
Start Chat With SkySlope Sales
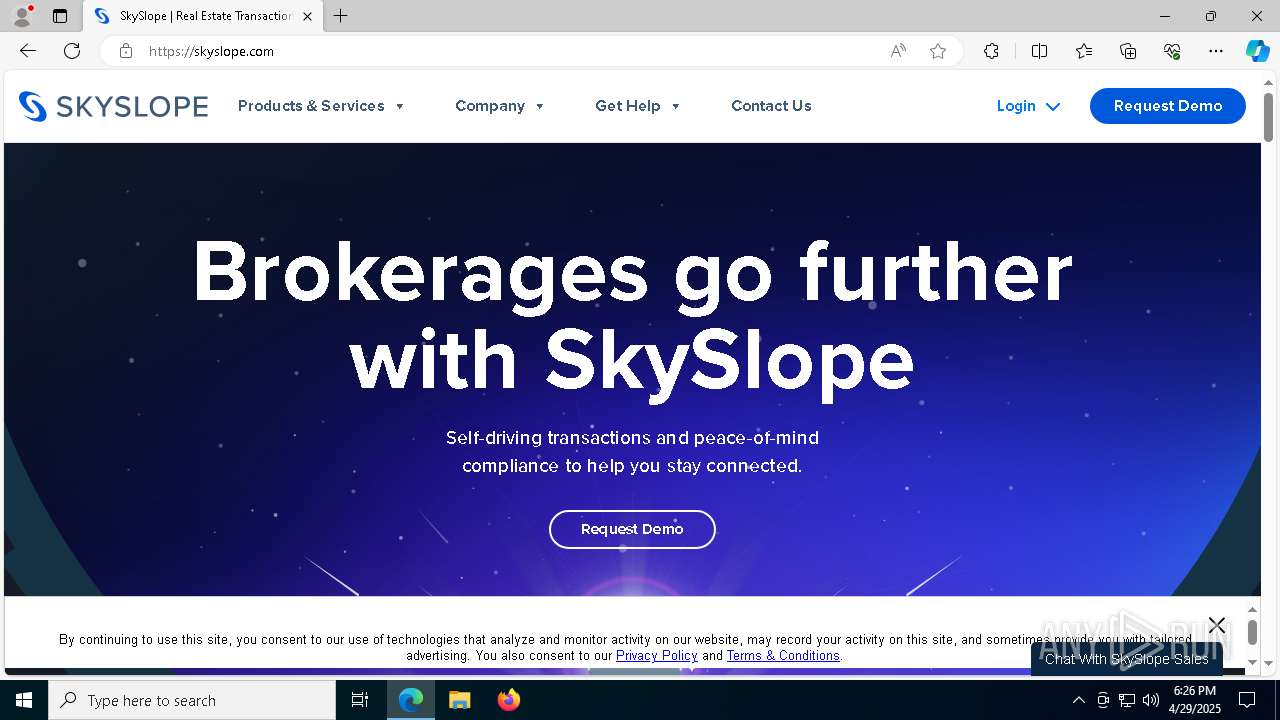(1127, 659)
